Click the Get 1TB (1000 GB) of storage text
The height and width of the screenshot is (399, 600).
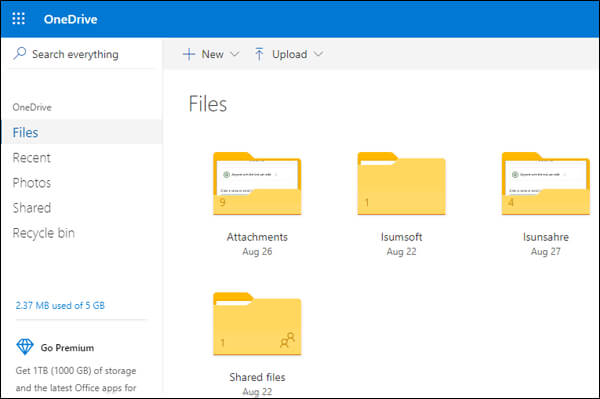(76, 371)
